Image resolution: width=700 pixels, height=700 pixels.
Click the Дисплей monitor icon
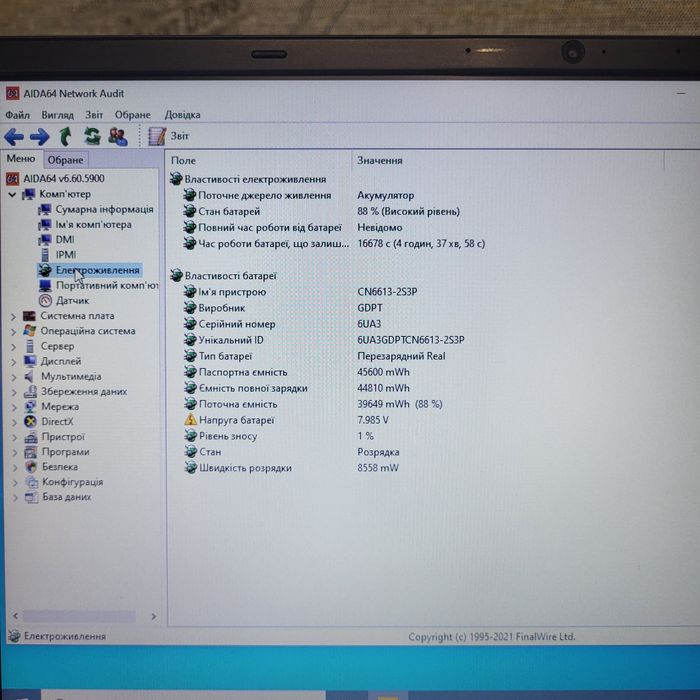[30, 361]
